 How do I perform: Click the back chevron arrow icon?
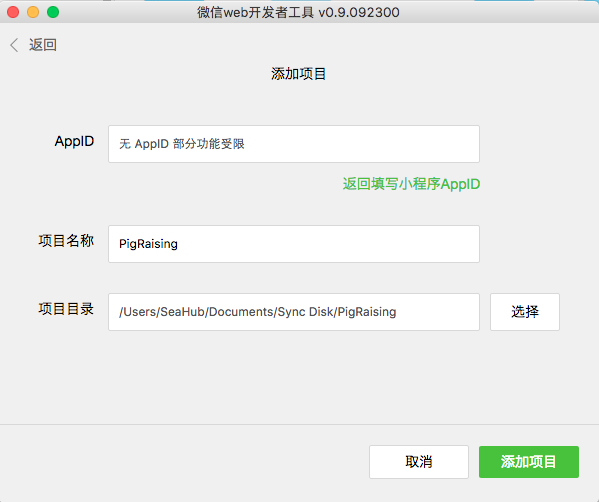coord(14,45)
